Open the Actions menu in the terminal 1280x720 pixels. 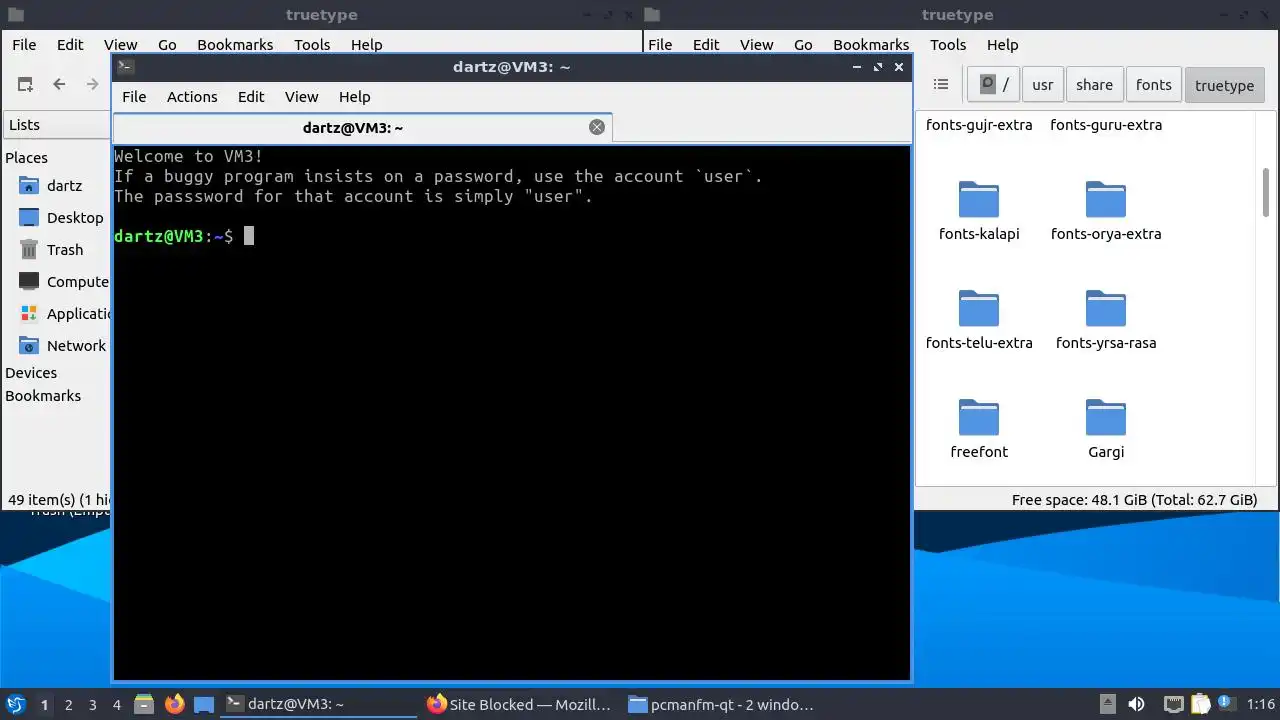click(192, 97)
